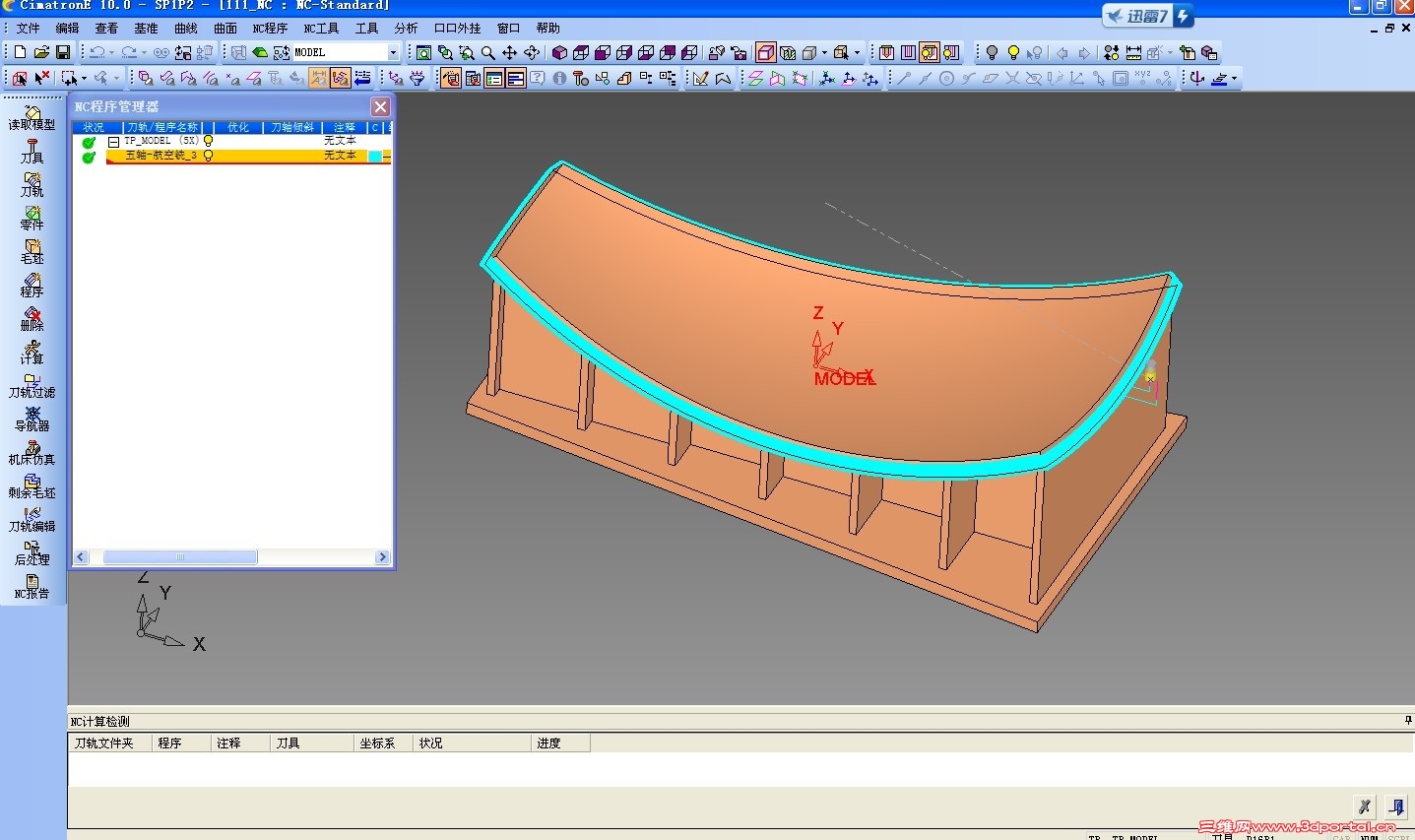
Task: Click the 零件 (part) sidebar icon
Action: 32,219
